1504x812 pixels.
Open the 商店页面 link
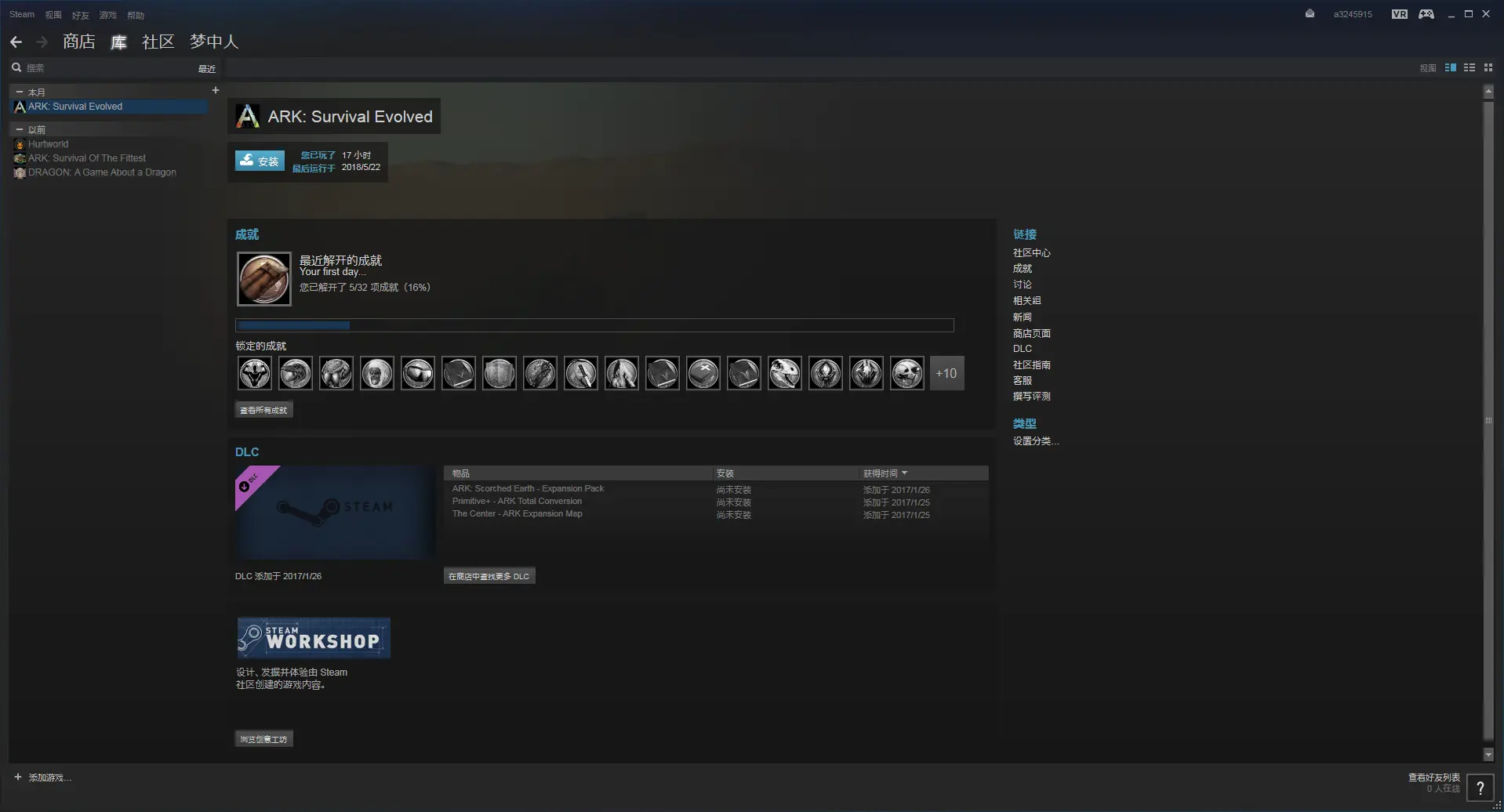point(1032,333)
